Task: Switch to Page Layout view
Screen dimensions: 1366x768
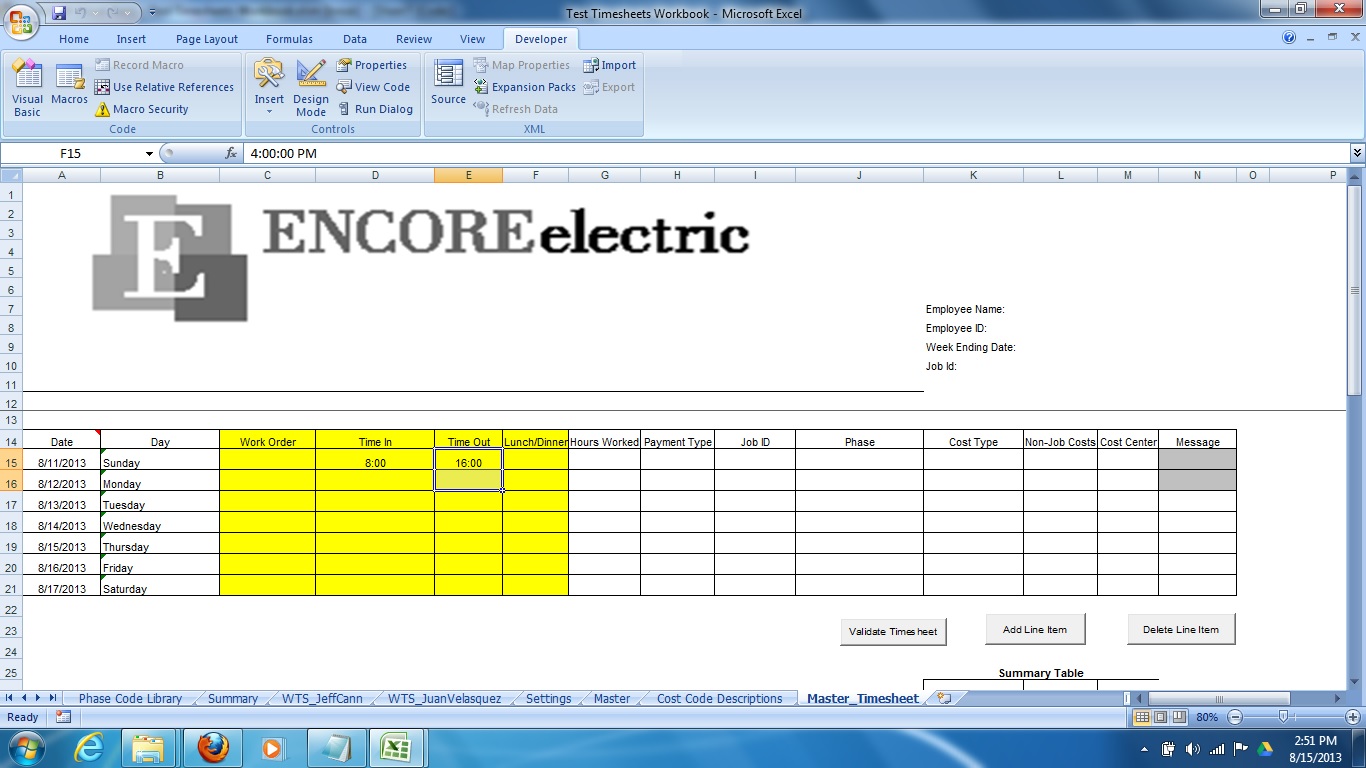Action: coord(1160,717)
